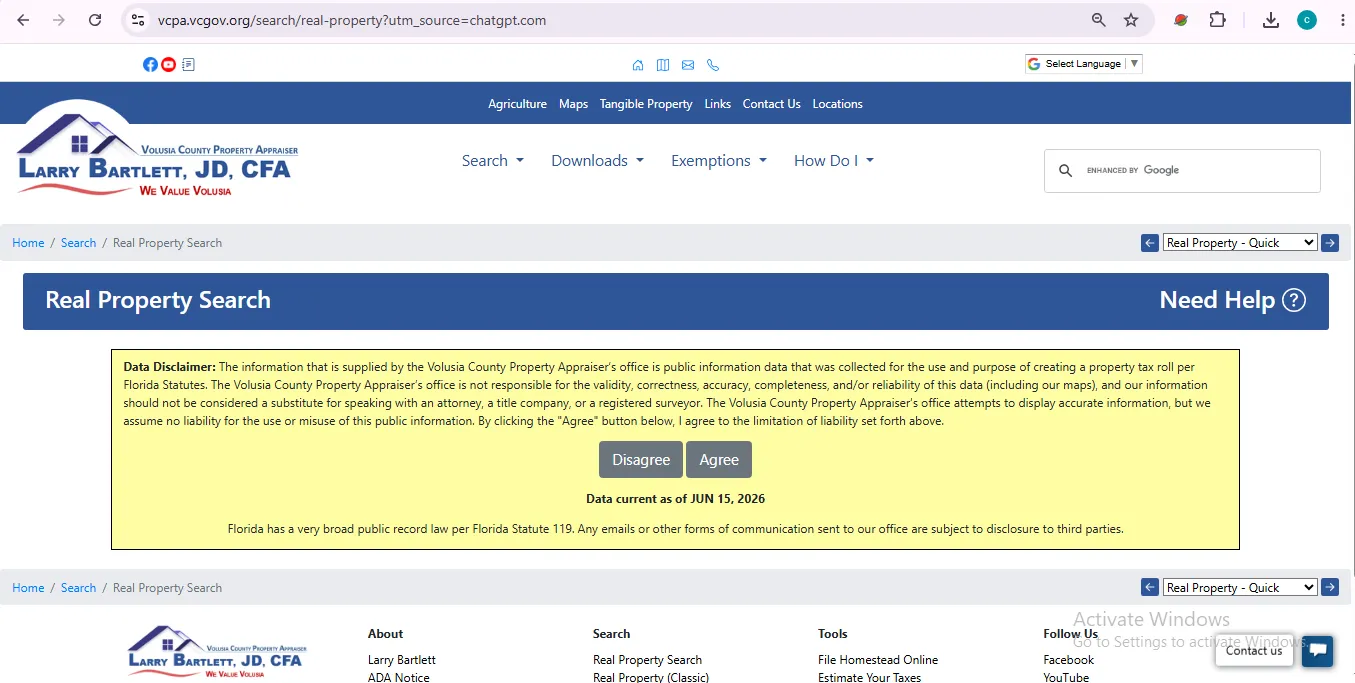1355x683 pixels.
Task: Open the map icon in top bar
Action: click(663, 65)
